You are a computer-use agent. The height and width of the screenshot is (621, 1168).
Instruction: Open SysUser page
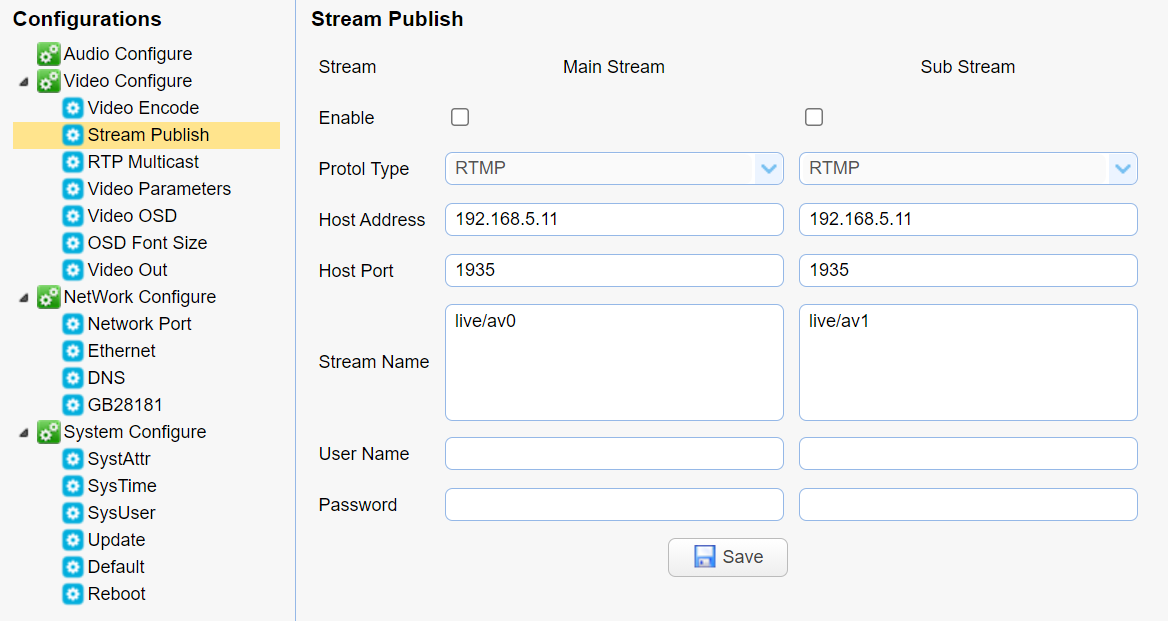(x=121, y=513)
